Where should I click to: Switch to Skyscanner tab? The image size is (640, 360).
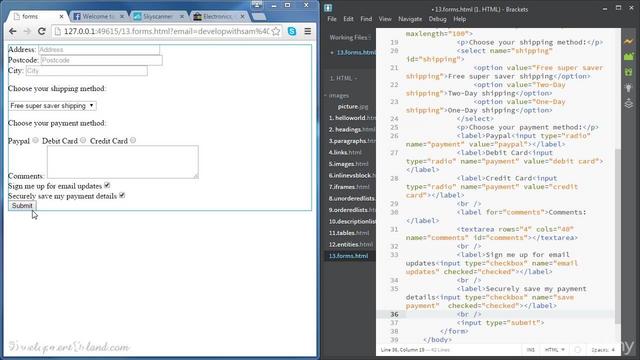[157, 17]
